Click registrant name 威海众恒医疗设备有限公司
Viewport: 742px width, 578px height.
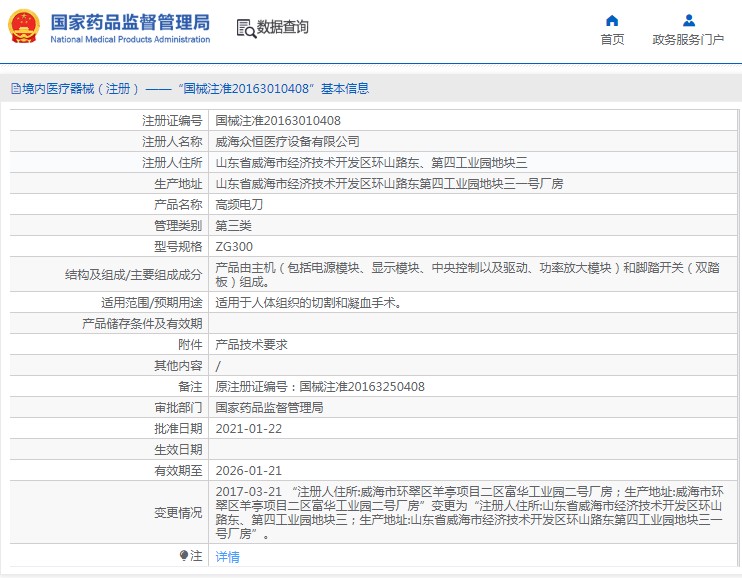pos(287,142)
